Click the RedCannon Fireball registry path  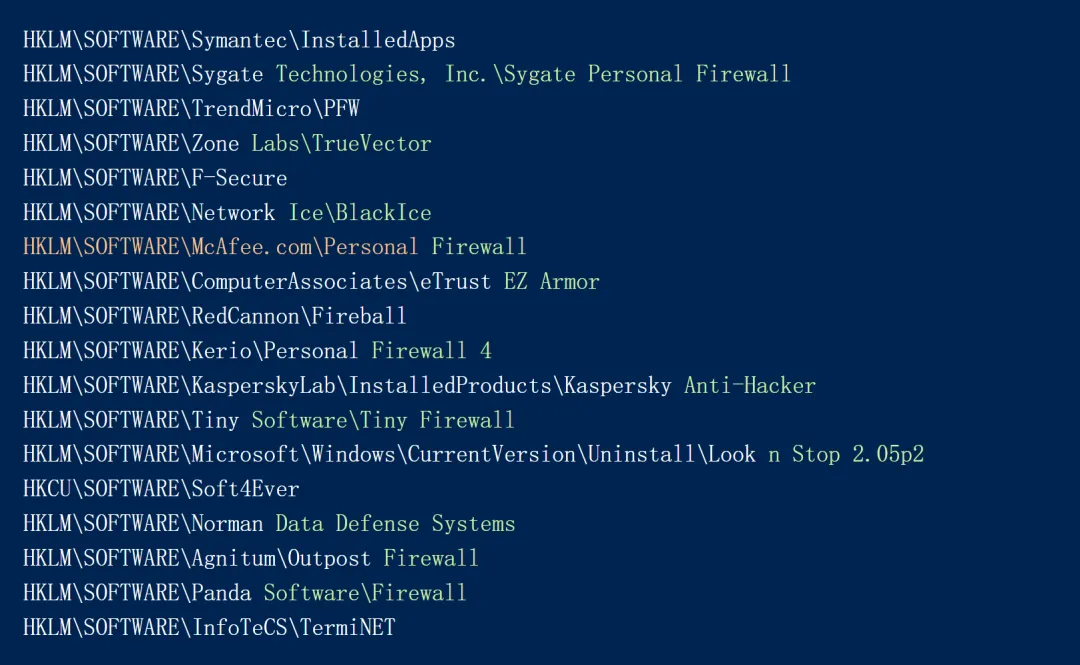(215, 316)
